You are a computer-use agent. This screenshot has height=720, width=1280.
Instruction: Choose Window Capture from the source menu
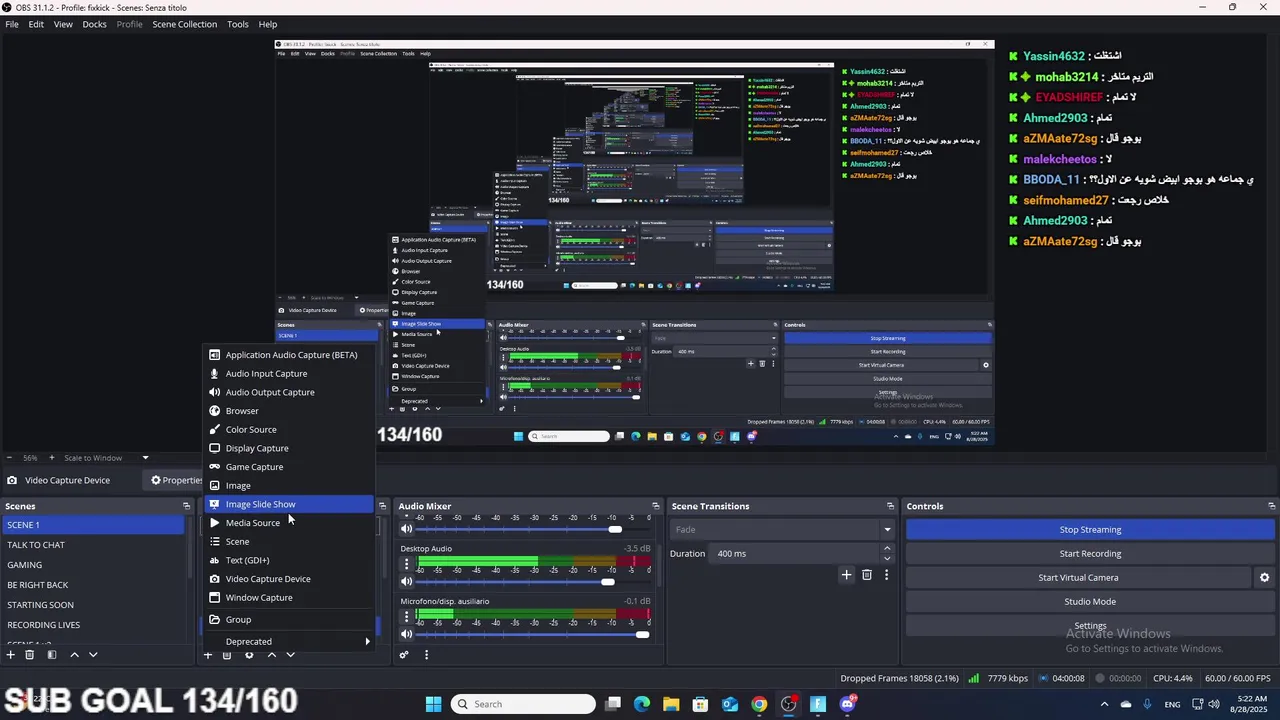289,598
